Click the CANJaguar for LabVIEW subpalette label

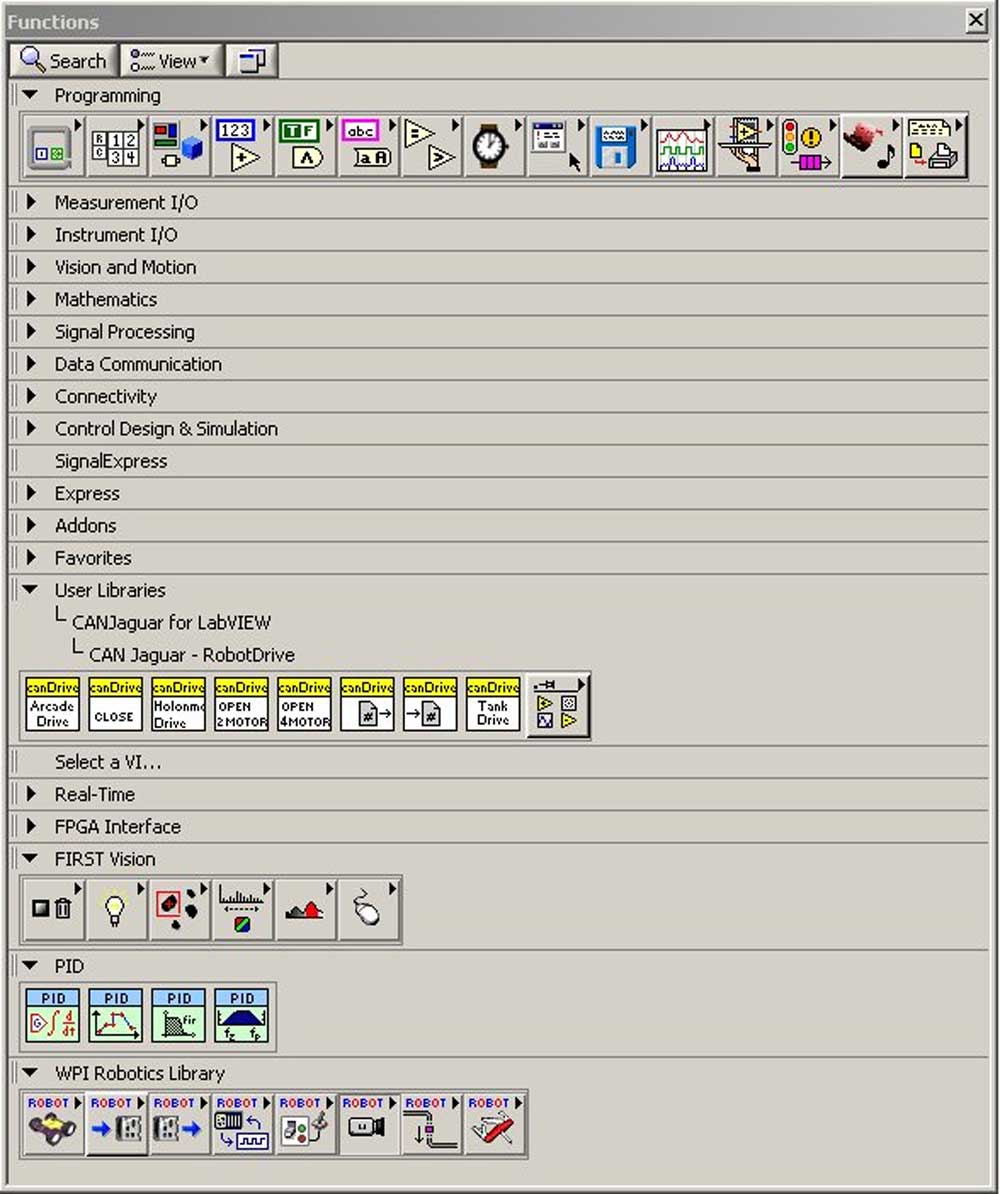[171, 622]
